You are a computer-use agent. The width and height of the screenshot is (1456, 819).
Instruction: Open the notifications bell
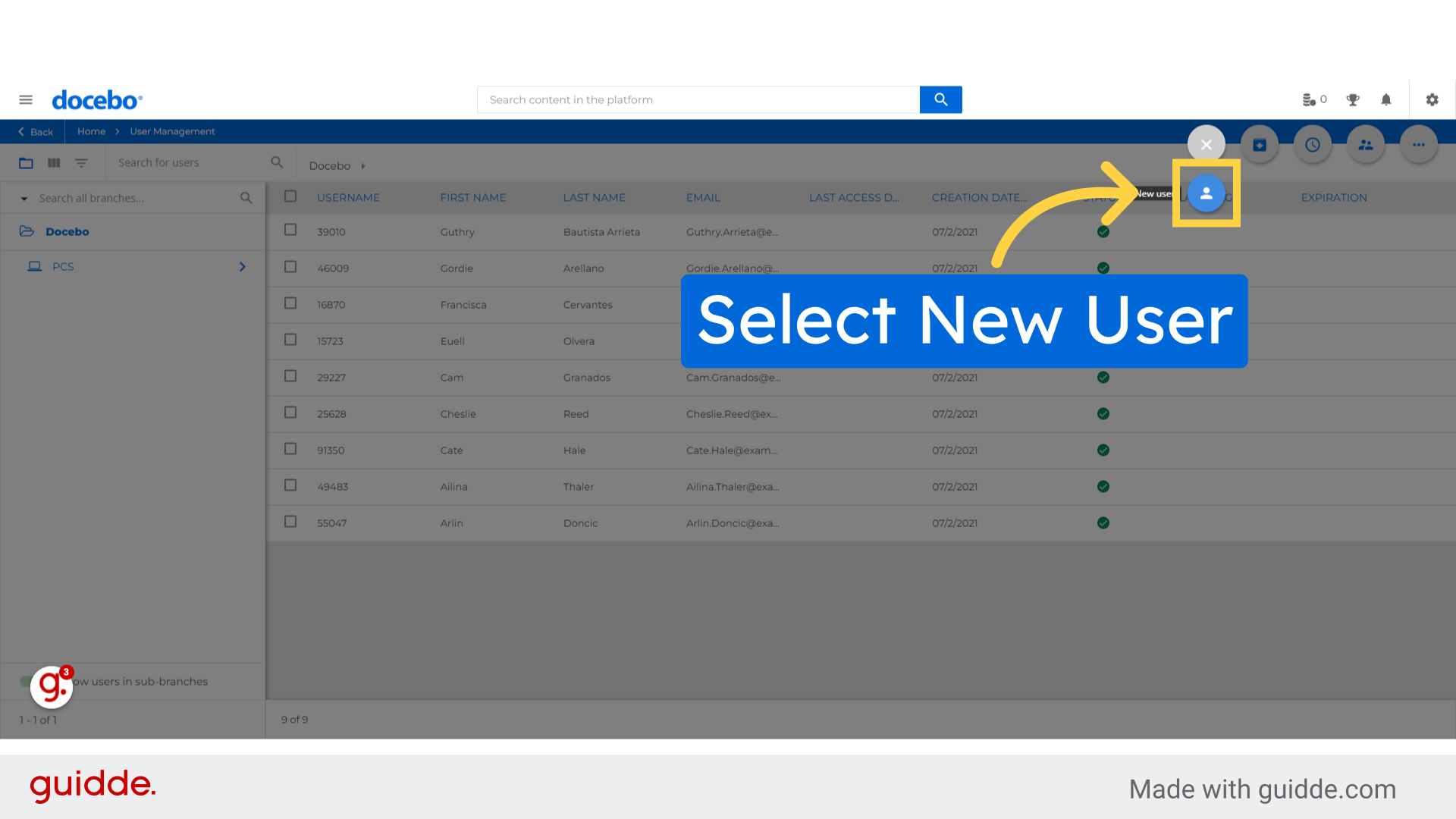(1385, 99)
